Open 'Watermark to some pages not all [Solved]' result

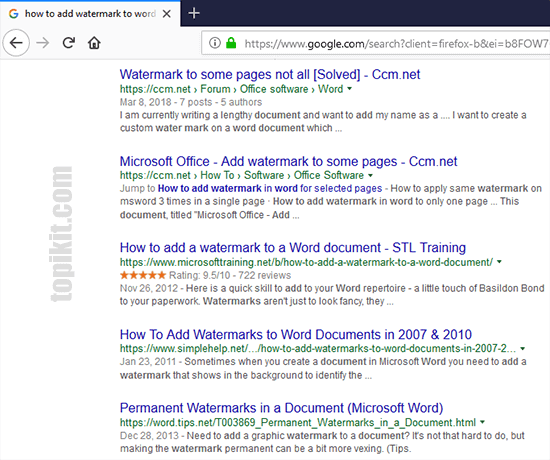click(x=270, y=74)
